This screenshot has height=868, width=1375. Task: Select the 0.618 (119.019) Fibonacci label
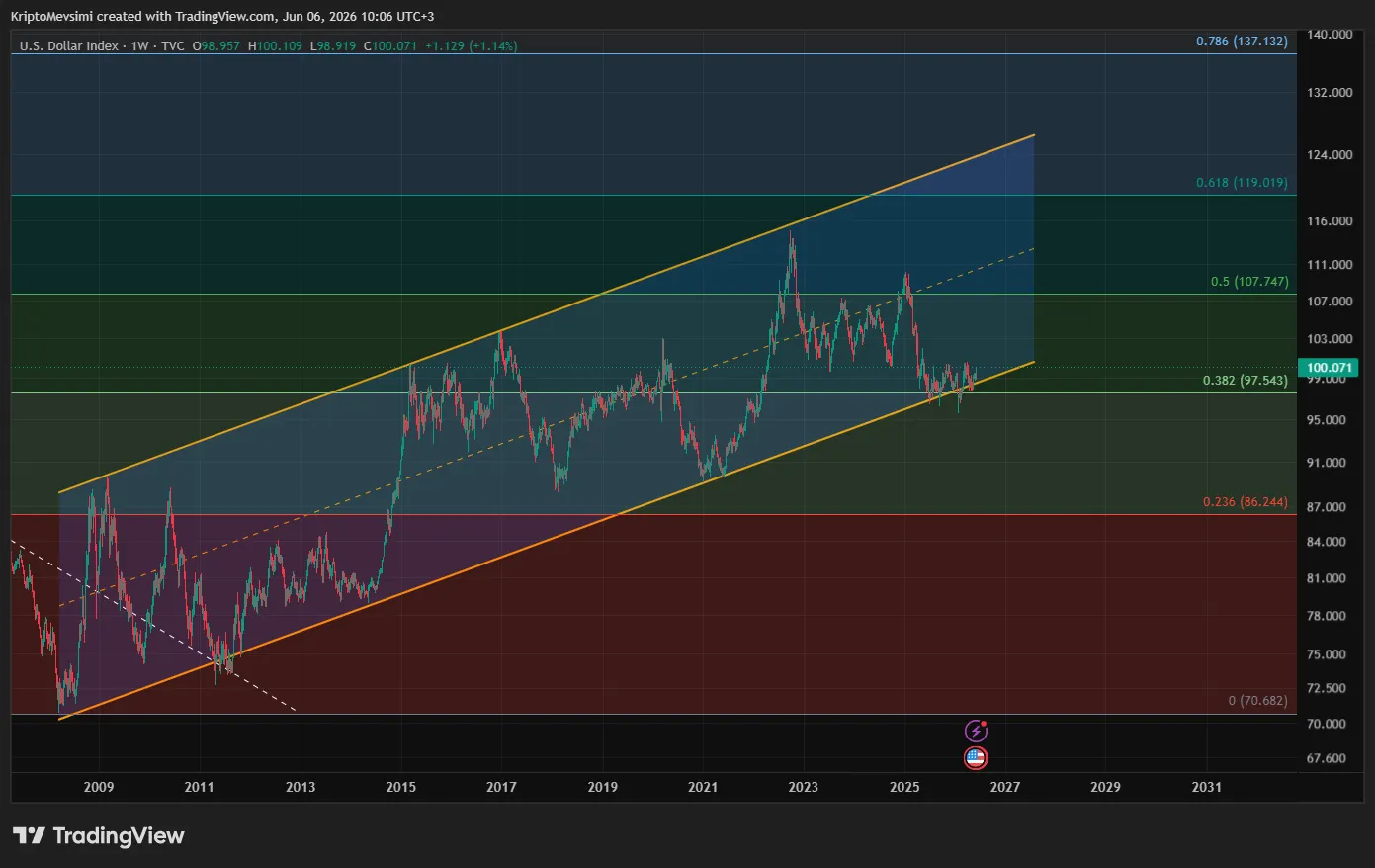pyautogui.click(x=1242, y=183)
